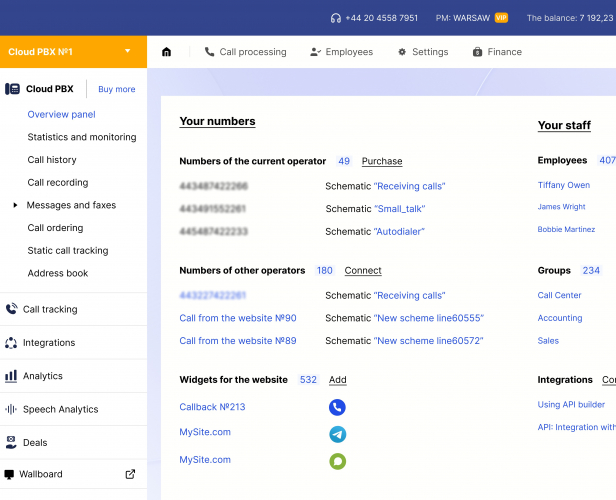Open Call ordering
The height and width of the screenshot is (500, 616).
coord(55,228)
